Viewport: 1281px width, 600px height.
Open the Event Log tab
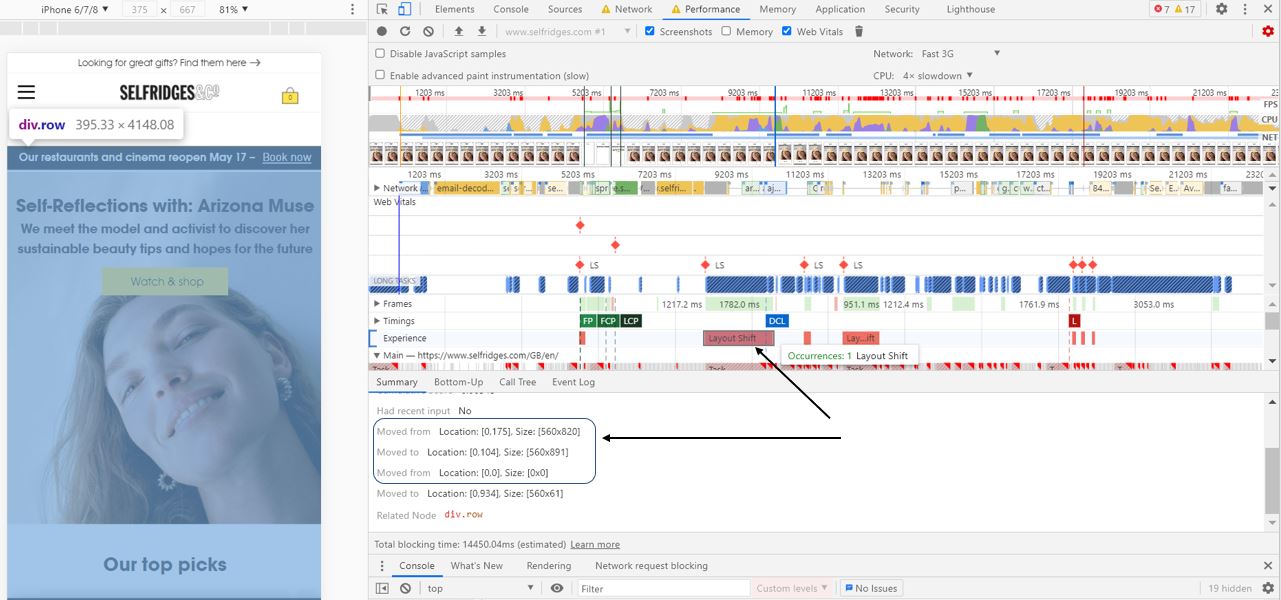573,382
